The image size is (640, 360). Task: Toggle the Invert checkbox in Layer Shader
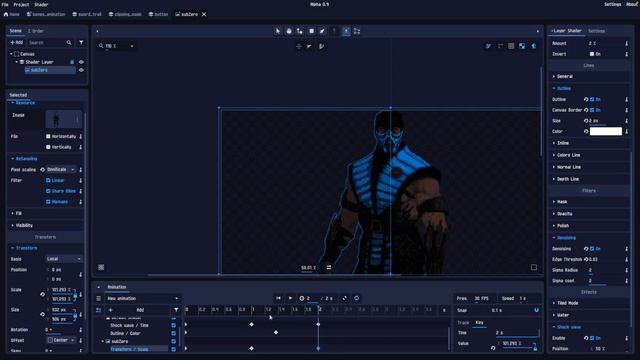[592, 54]
